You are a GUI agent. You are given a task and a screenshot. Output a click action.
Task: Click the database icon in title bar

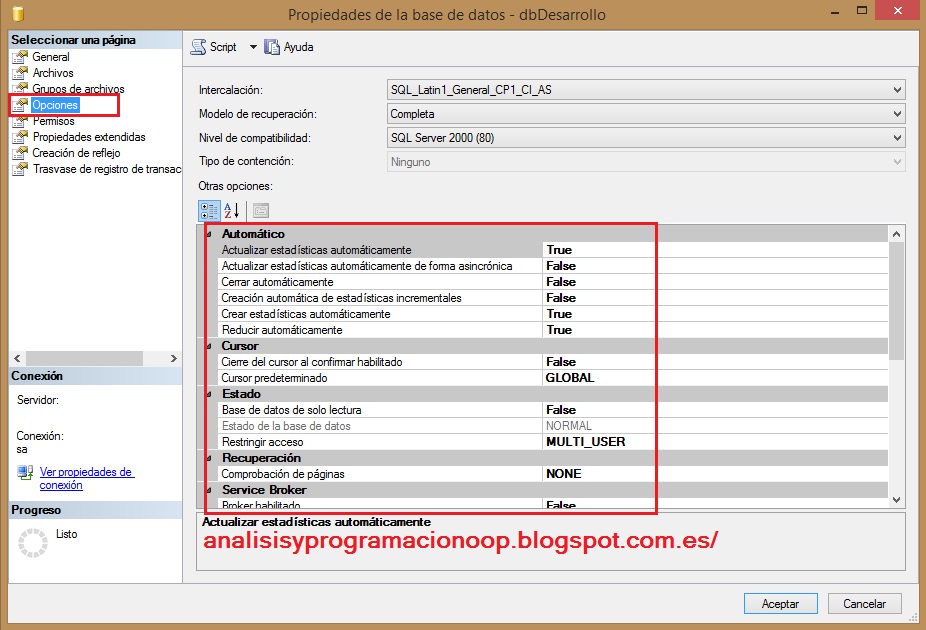[18, 13]
